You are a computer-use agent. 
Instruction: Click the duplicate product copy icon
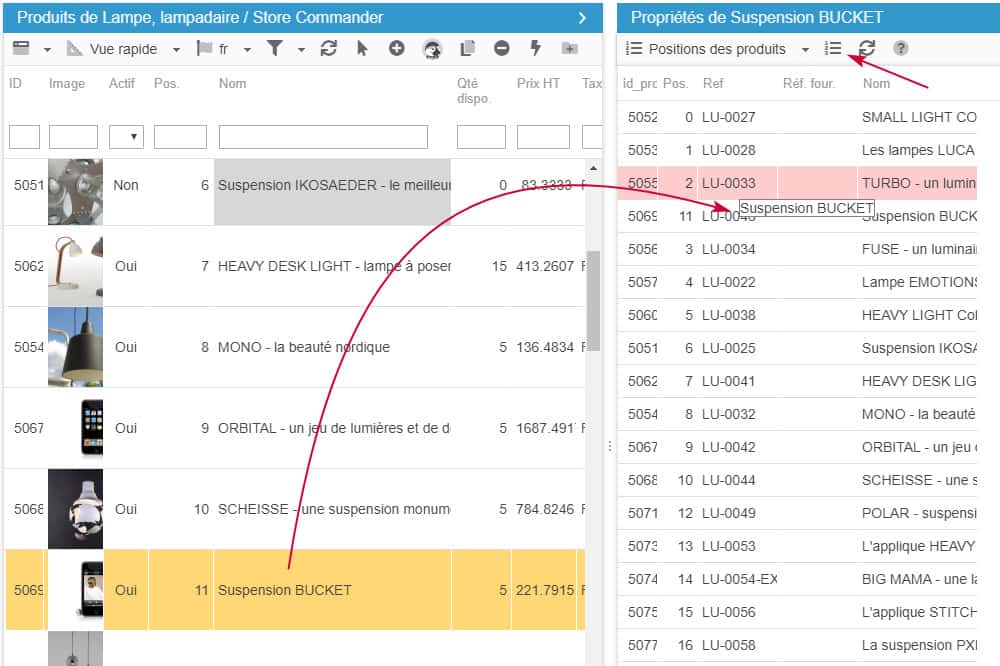[467, 48]
